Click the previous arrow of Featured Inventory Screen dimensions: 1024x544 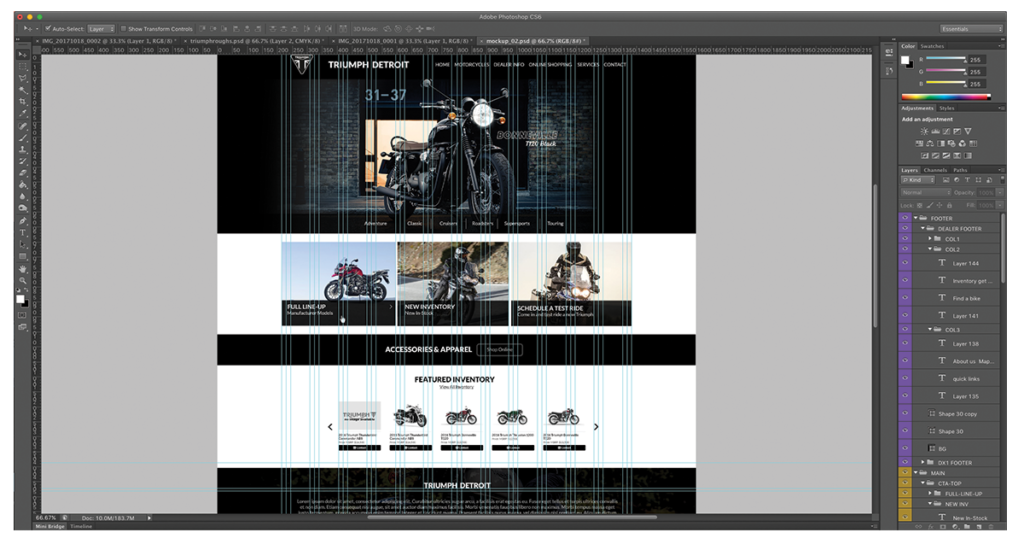(x=330, y=426)
